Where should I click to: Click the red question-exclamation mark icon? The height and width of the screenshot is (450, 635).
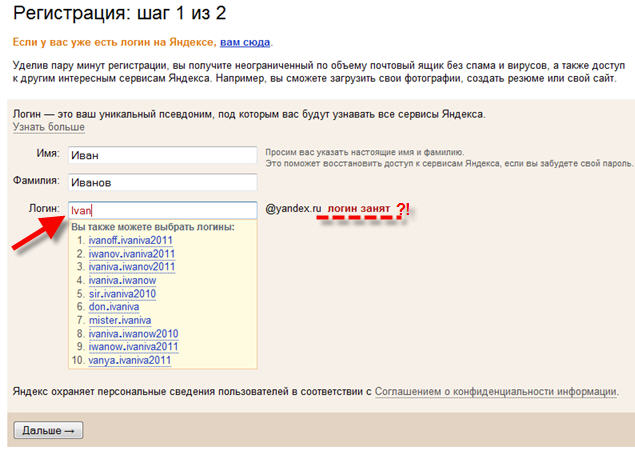click(x=403, y=210)
